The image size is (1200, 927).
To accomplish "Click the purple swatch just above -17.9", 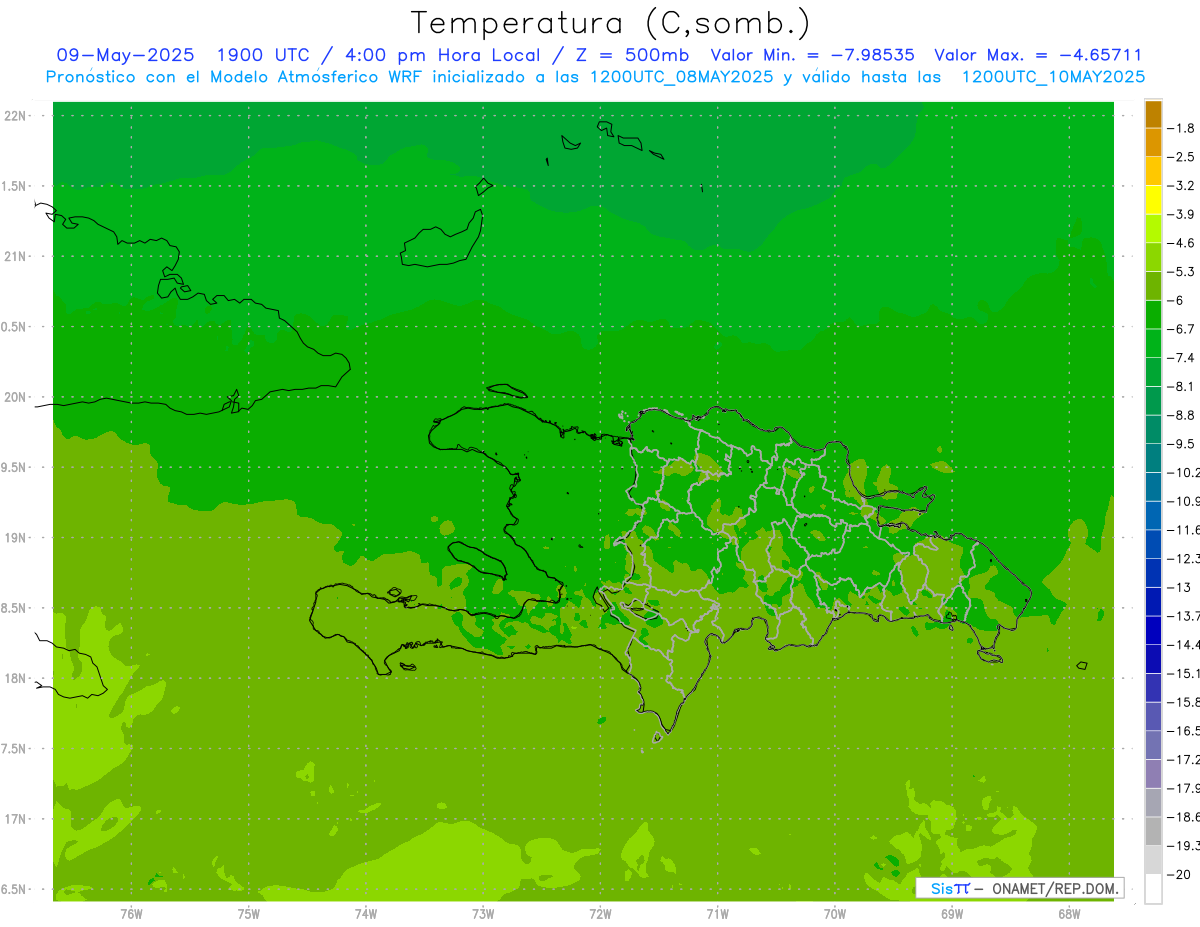I will point(1153,774).
